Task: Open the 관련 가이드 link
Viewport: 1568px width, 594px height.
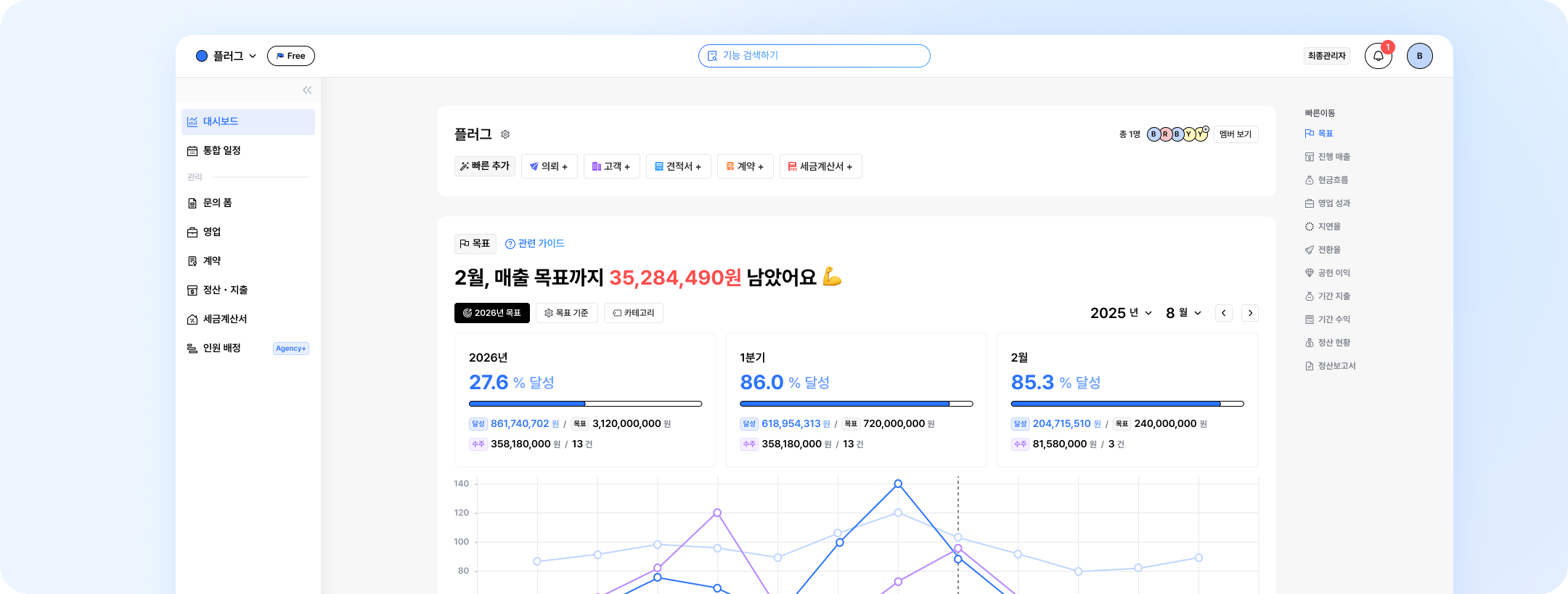Action: [535, 243]
